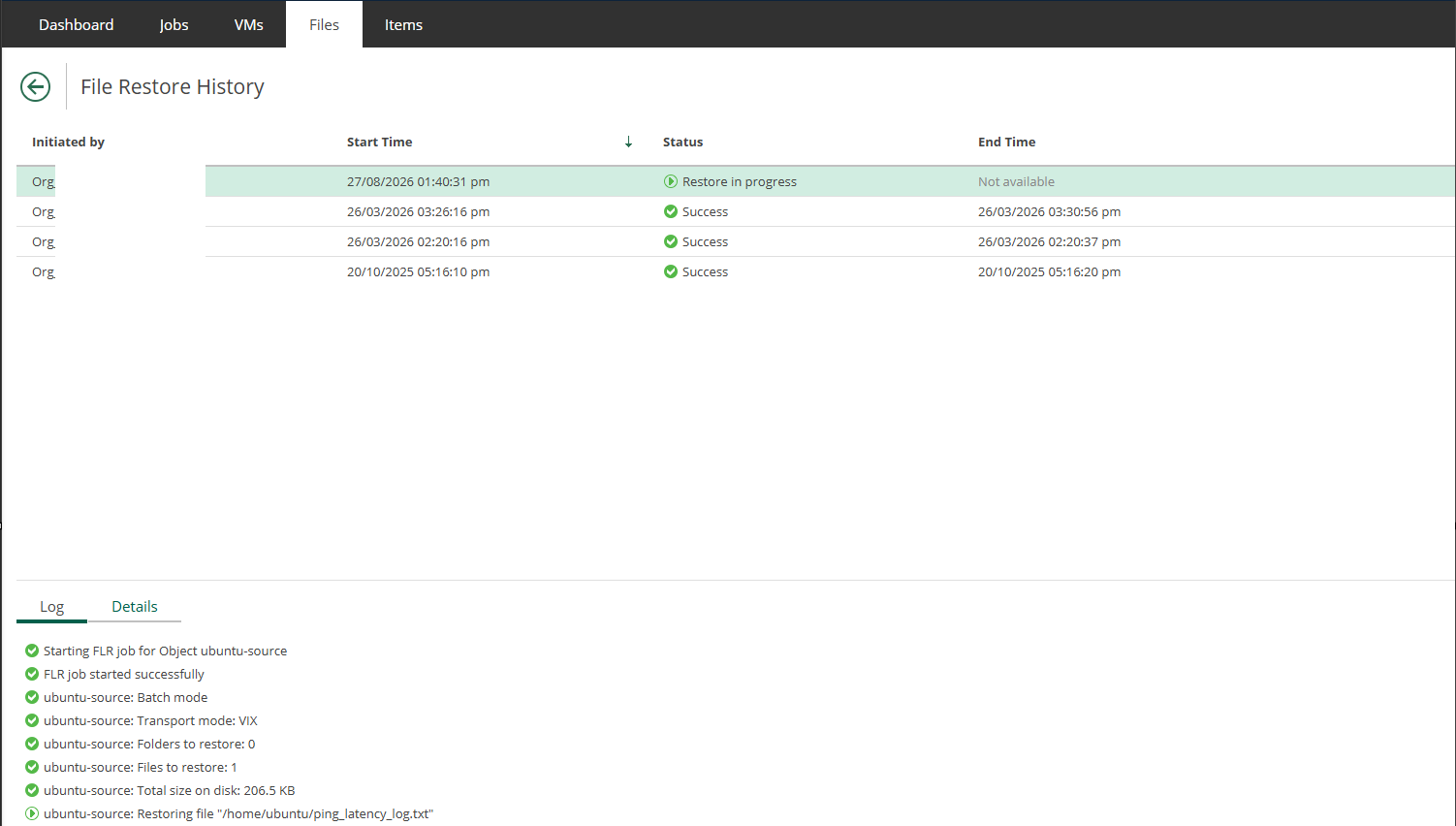Click end time 26/03/2026 03:30:56 pm
The height and width of the screenshot is (826, 1456).
(1050, 211)
